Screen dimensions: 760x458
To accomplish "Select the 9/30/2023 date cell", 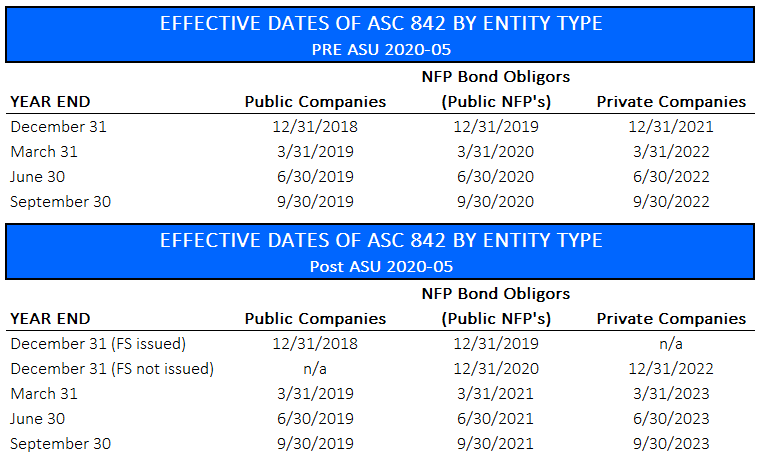I will tap(671, 444).
